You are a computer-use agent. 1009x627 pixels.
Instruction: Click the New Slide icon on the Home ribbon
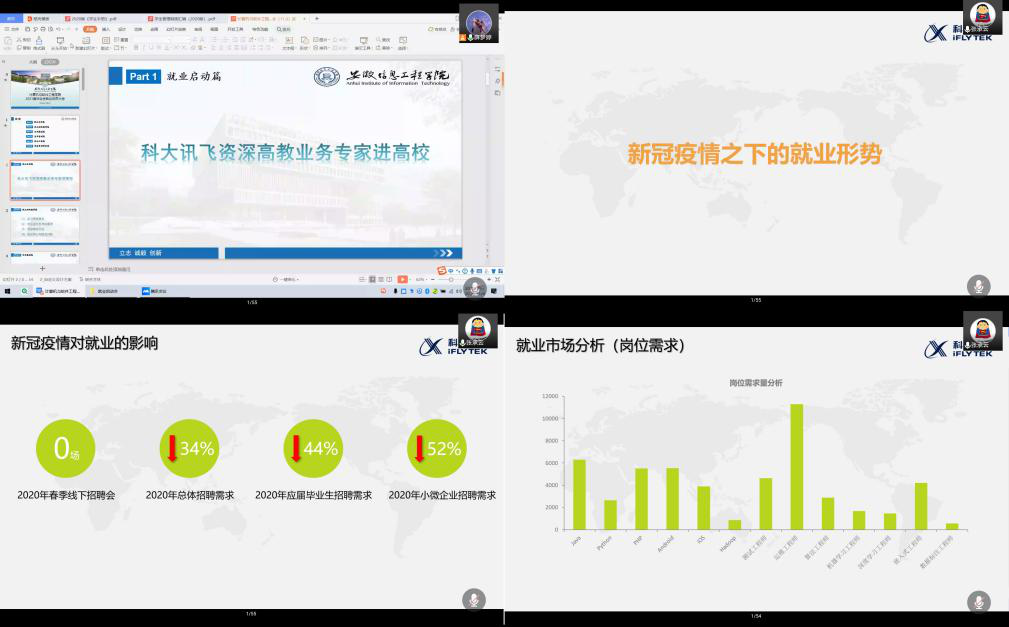60,45
